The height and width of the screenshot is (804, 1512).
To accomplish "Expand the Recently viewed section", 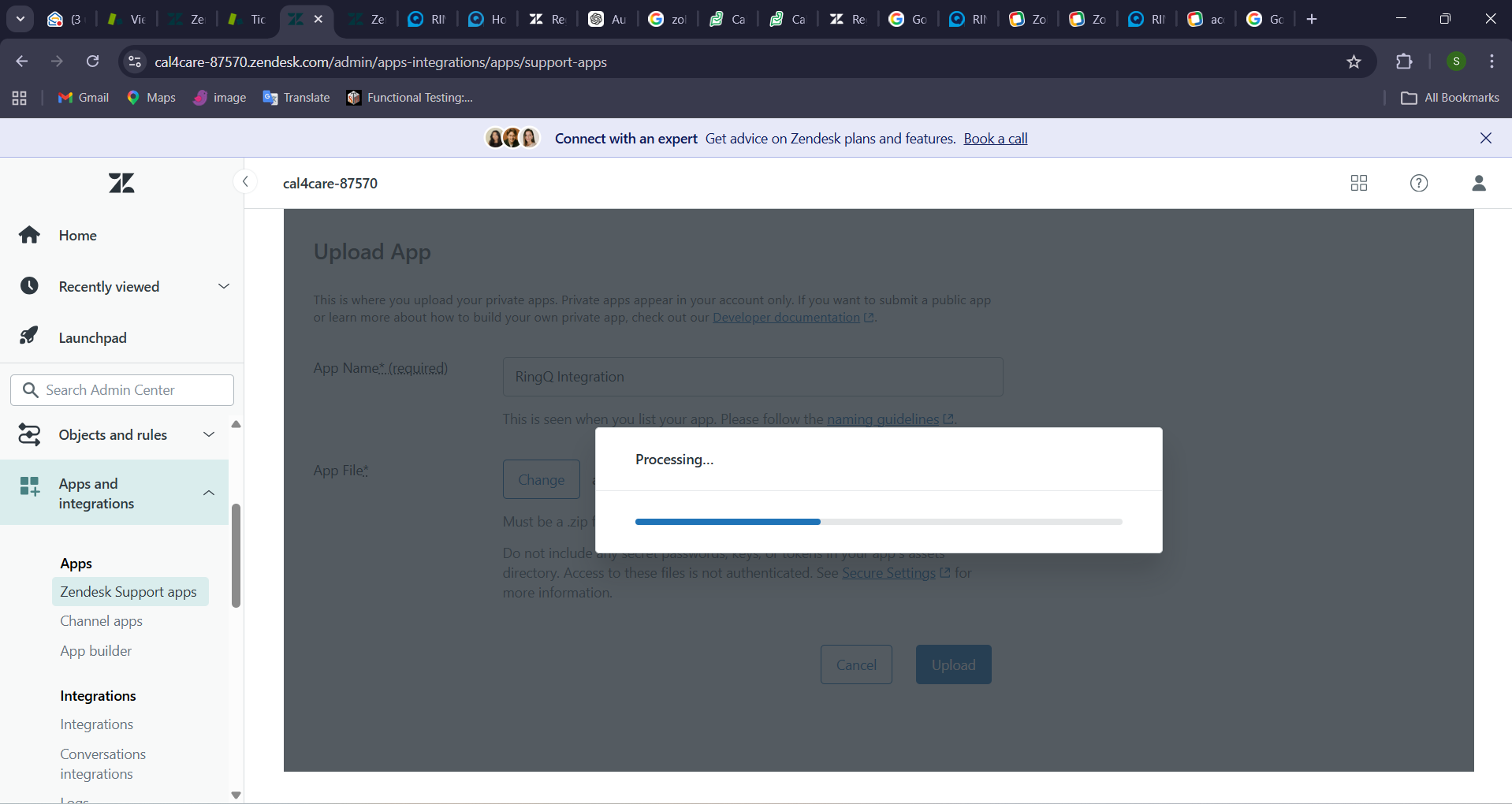I will [122, 287].
